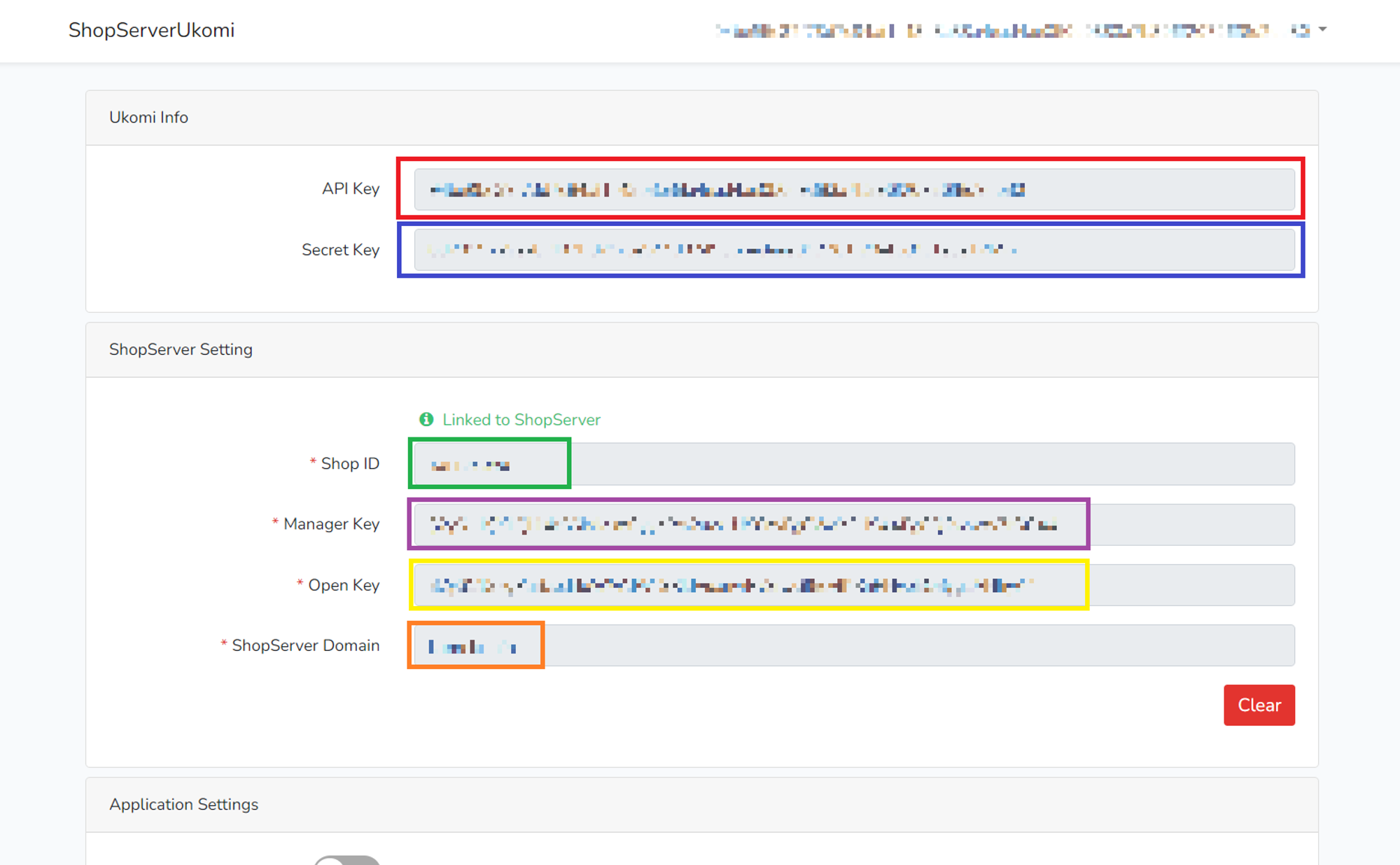Image resolution: width=1400 pixels, height=865 pixels.
Task: Click the Linked to ShopServer status text
Action: pyautogui.click(x=521, y=419)
